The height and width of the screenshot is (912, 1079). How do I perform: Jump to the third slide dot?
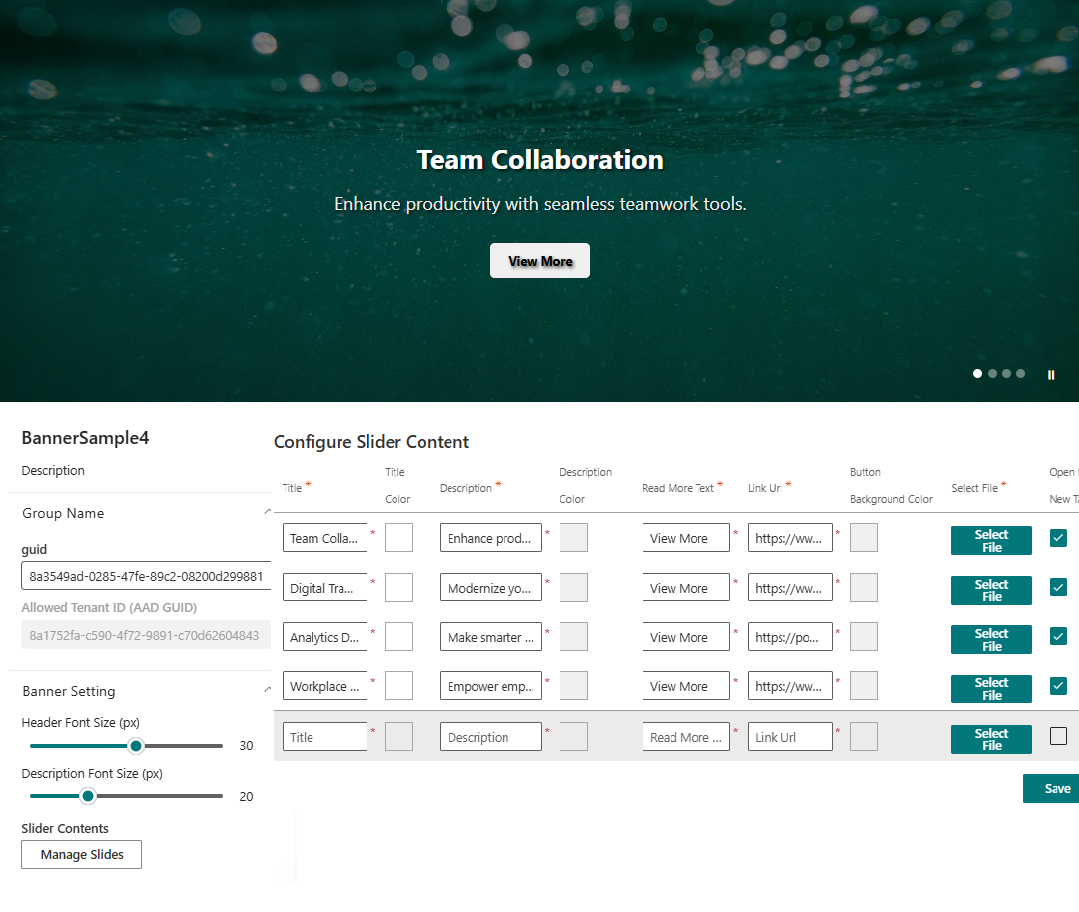point(1006,373)
